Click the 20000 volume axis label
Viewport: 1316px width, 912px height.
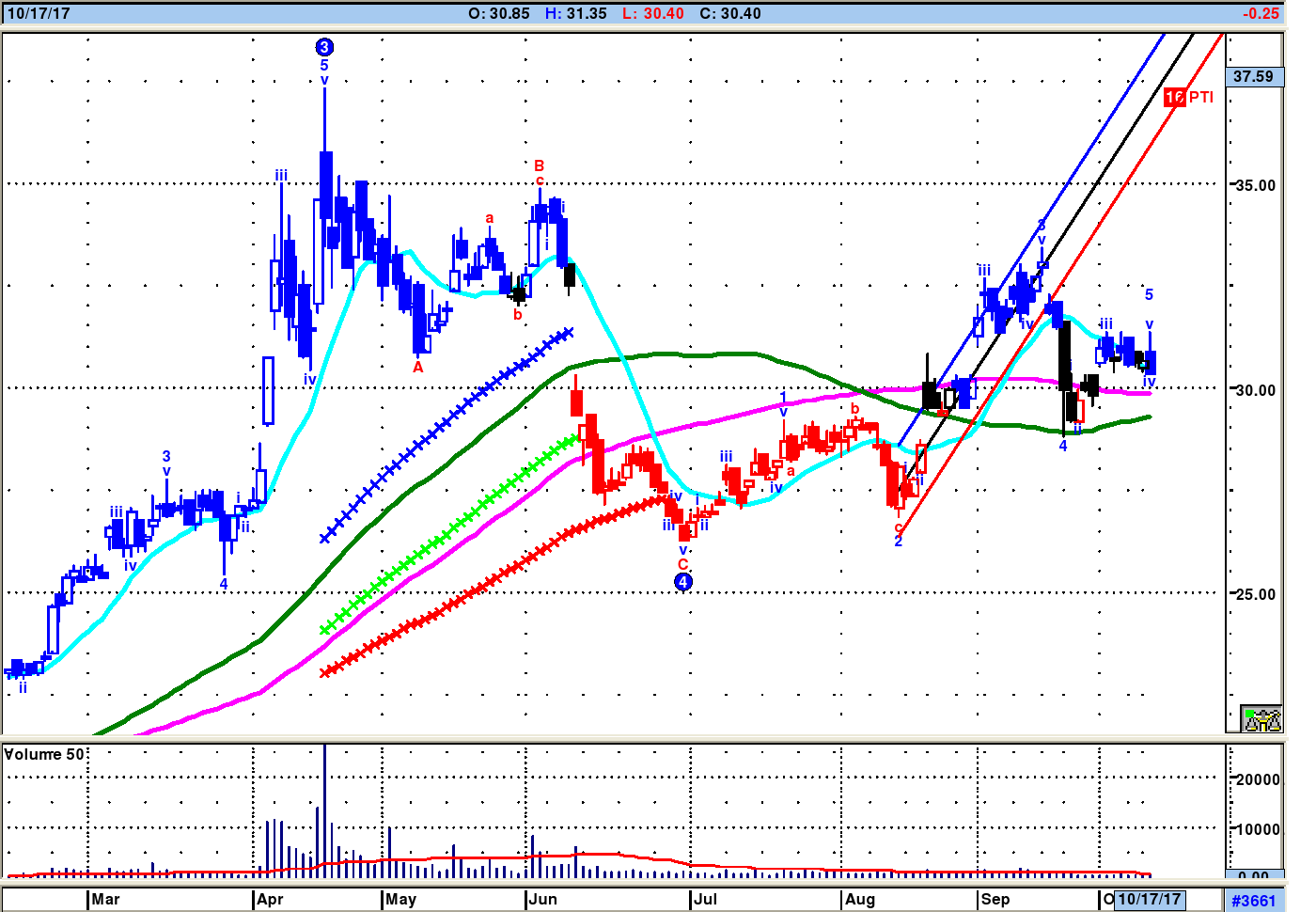tap(1258, 779)
